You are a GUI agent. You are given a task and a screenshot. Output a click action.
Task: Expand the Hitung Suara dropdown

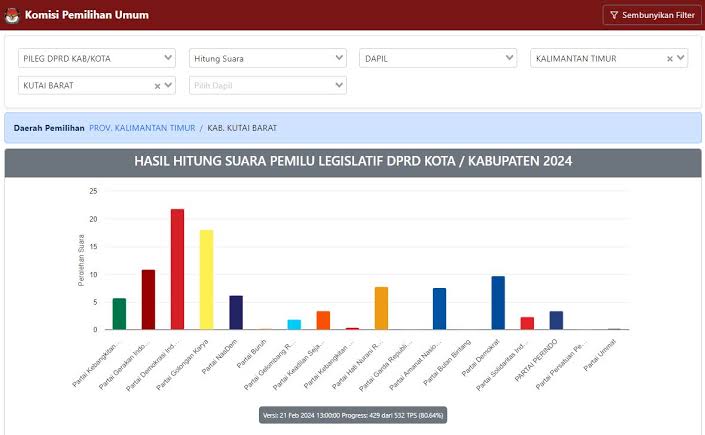coord(267,58)
